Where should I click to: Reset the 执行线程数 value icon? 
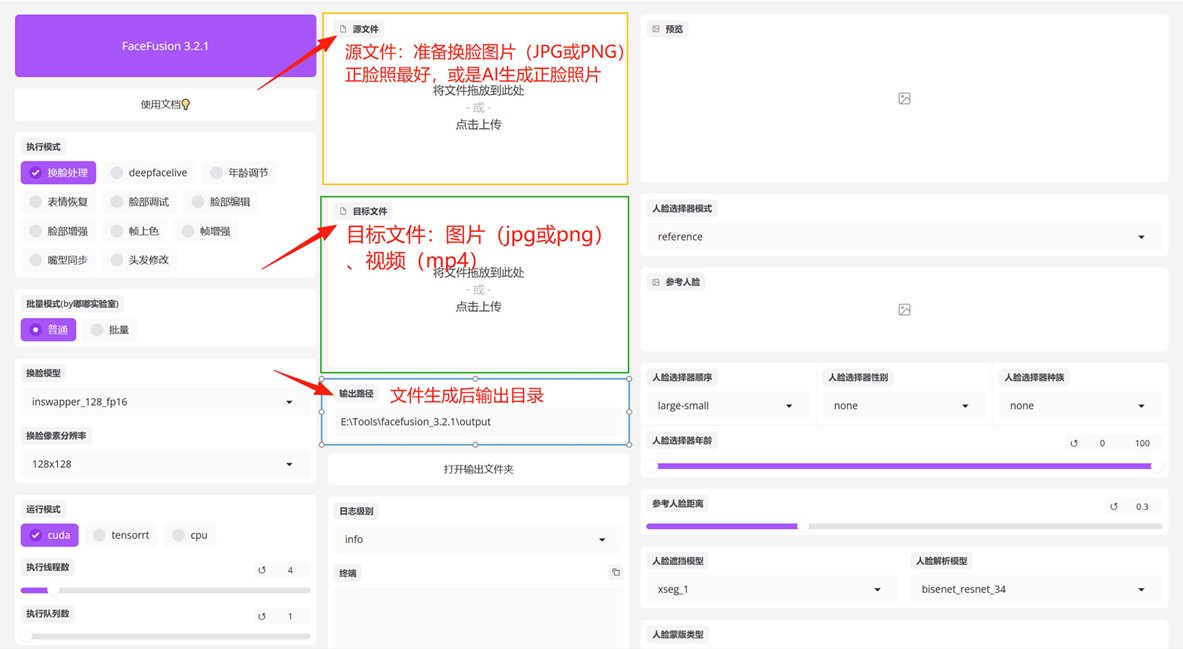coord(262,571)
